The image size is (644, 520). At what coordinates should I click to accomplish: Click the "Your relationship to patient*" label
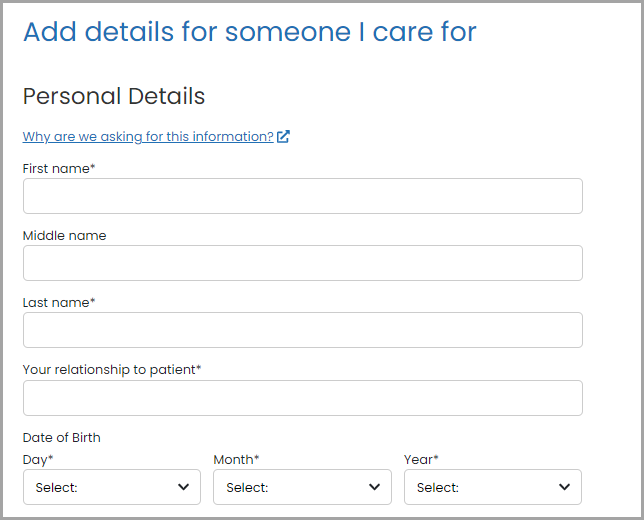click(x=112, y=370)
